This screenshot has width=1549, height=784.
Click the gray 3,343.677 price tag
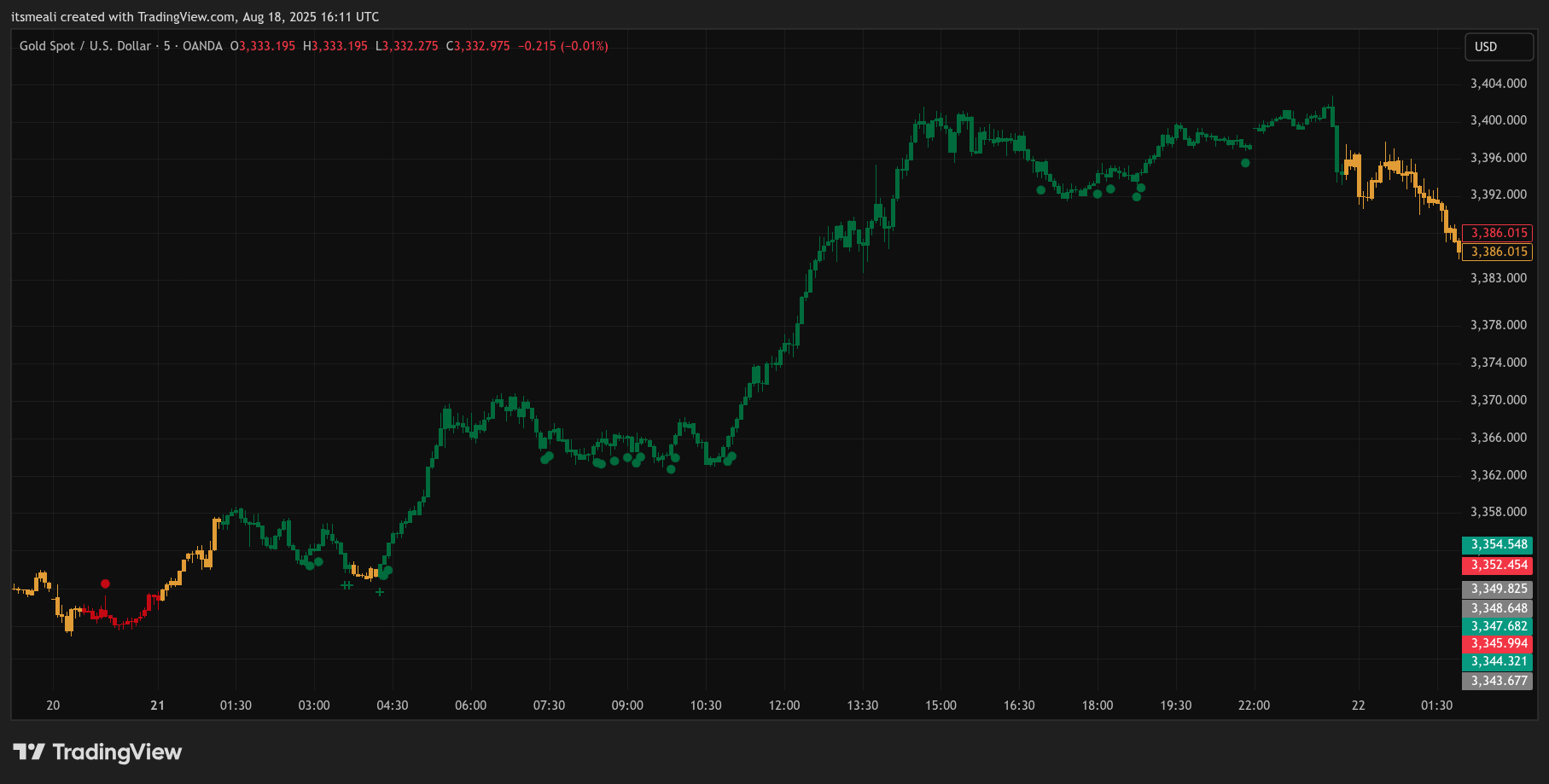(x=1498, y=681)
